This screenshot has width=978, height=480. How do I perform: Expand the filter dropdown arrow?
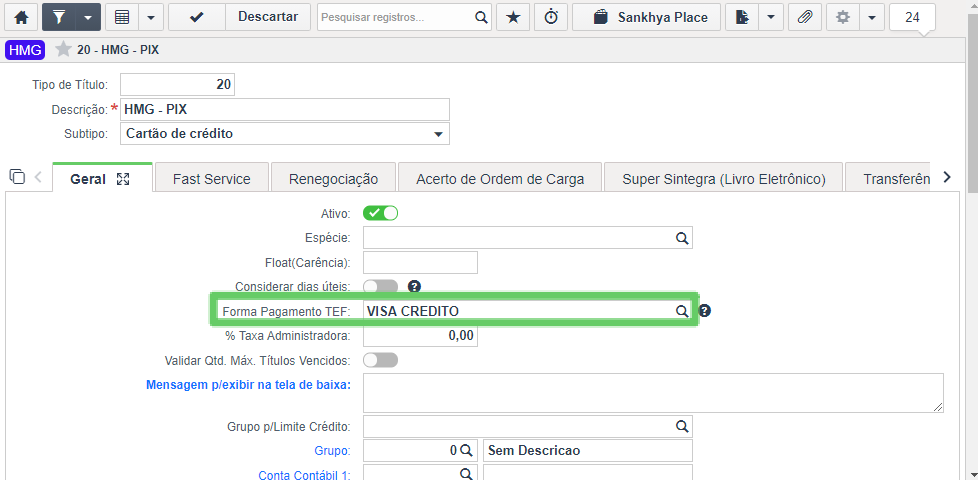88,17
